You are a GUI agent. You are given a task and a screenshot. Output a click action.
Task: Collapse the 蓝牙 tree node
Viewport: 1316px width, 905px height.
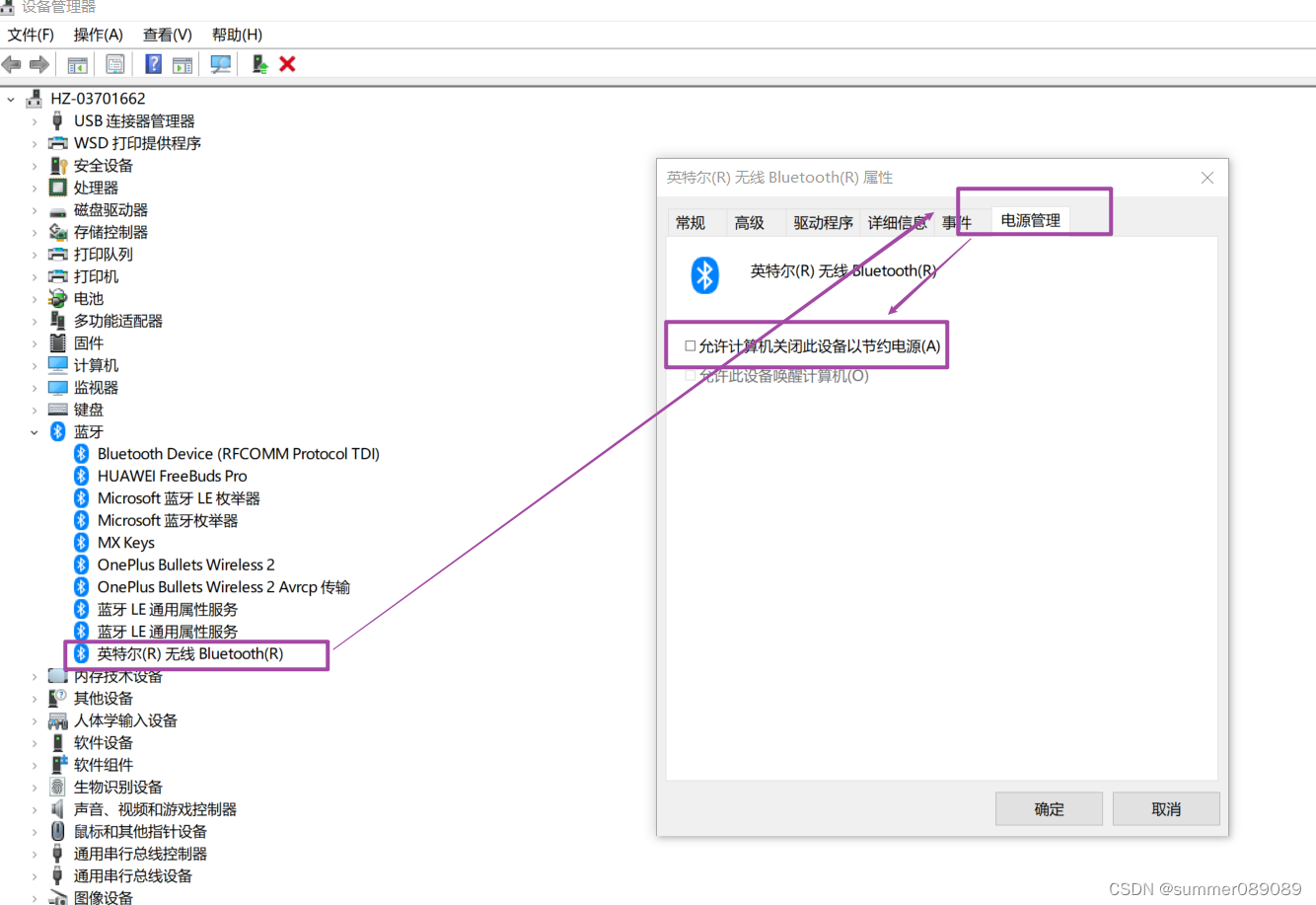[35, 432]
